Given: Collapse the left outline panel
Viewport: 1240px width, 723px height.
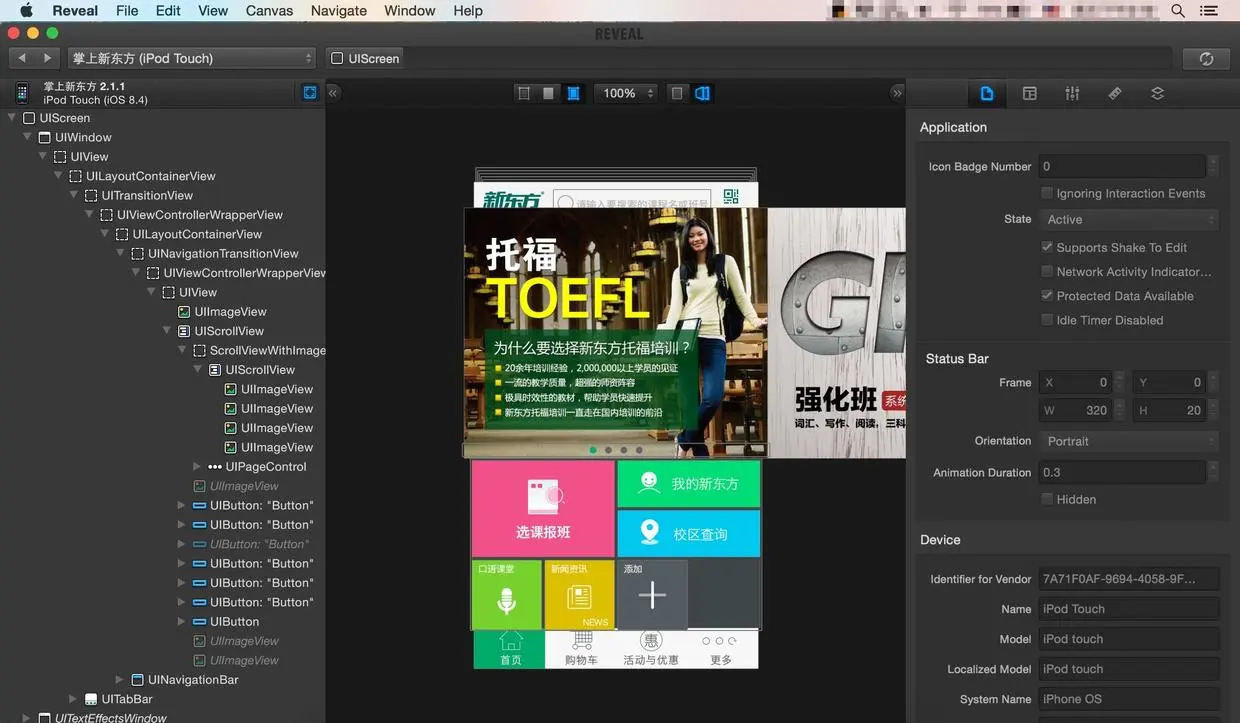Looking at the screenshot, I should [x=334, y=92].
